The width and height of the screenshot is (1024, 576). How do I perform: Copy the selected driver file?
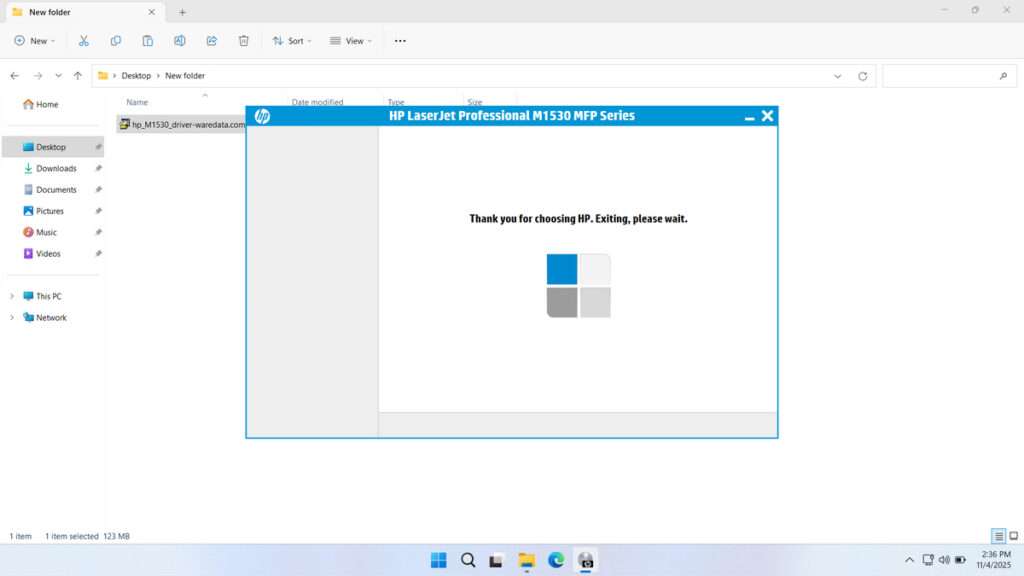(x=115, y=40)
